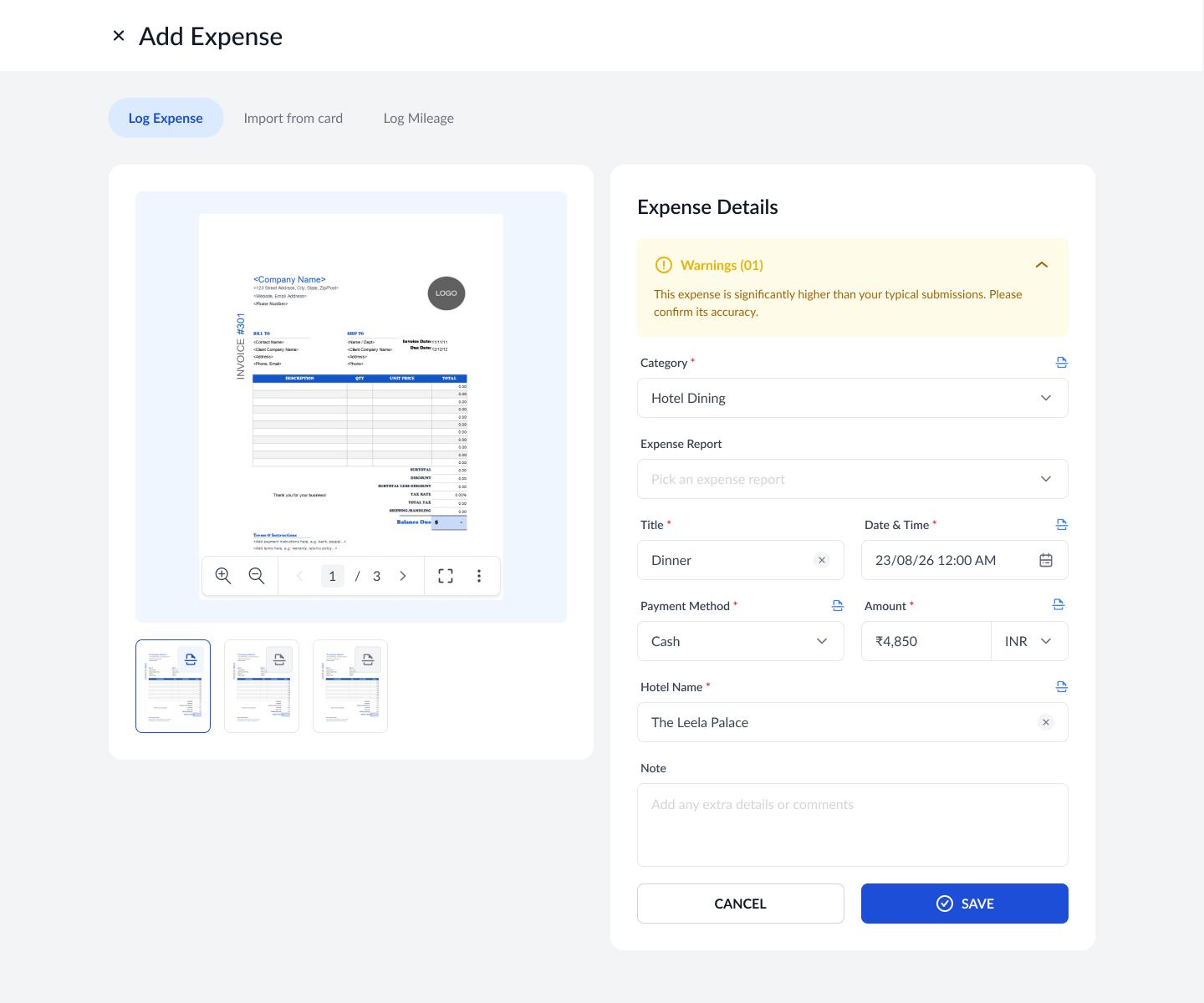Image resolution: width=1204 pixels, height=1003 pixels.
Task: Click the page number field showing 1
Action: [333, 576]
